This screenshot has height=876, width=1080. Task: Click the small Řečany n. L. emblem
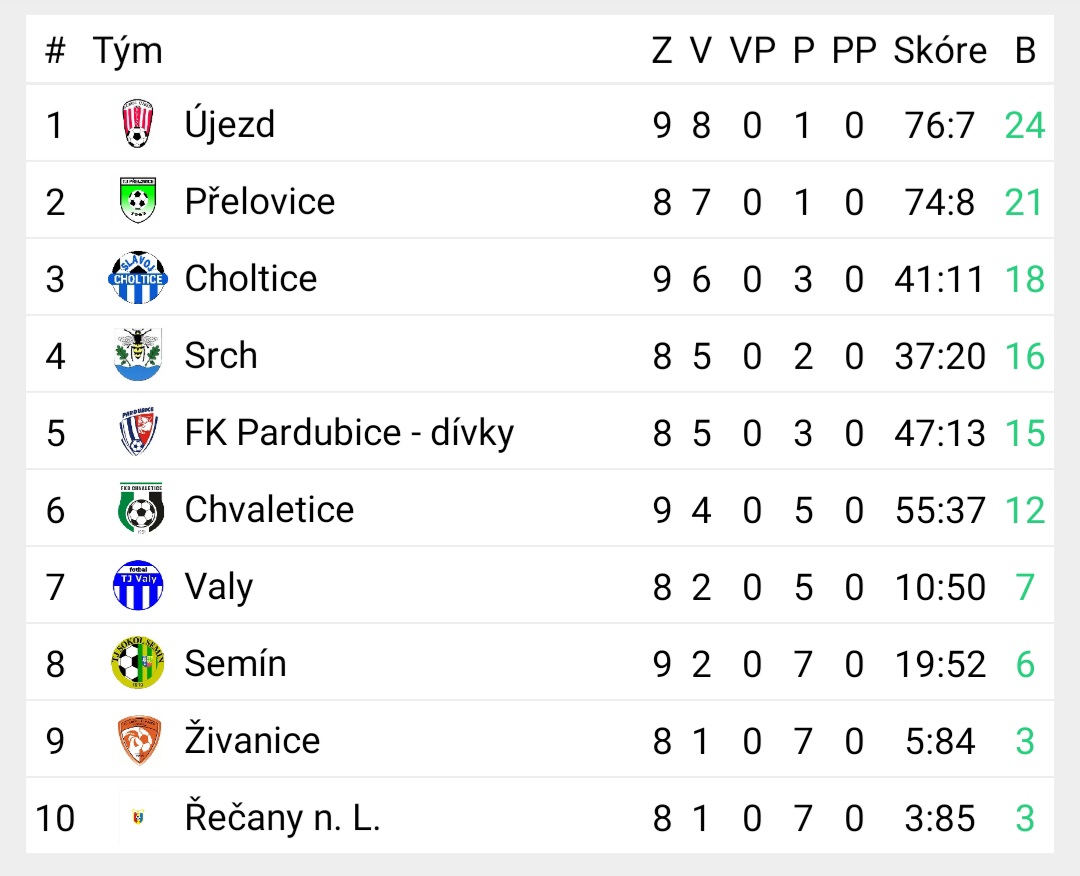[x=138, y=817]
